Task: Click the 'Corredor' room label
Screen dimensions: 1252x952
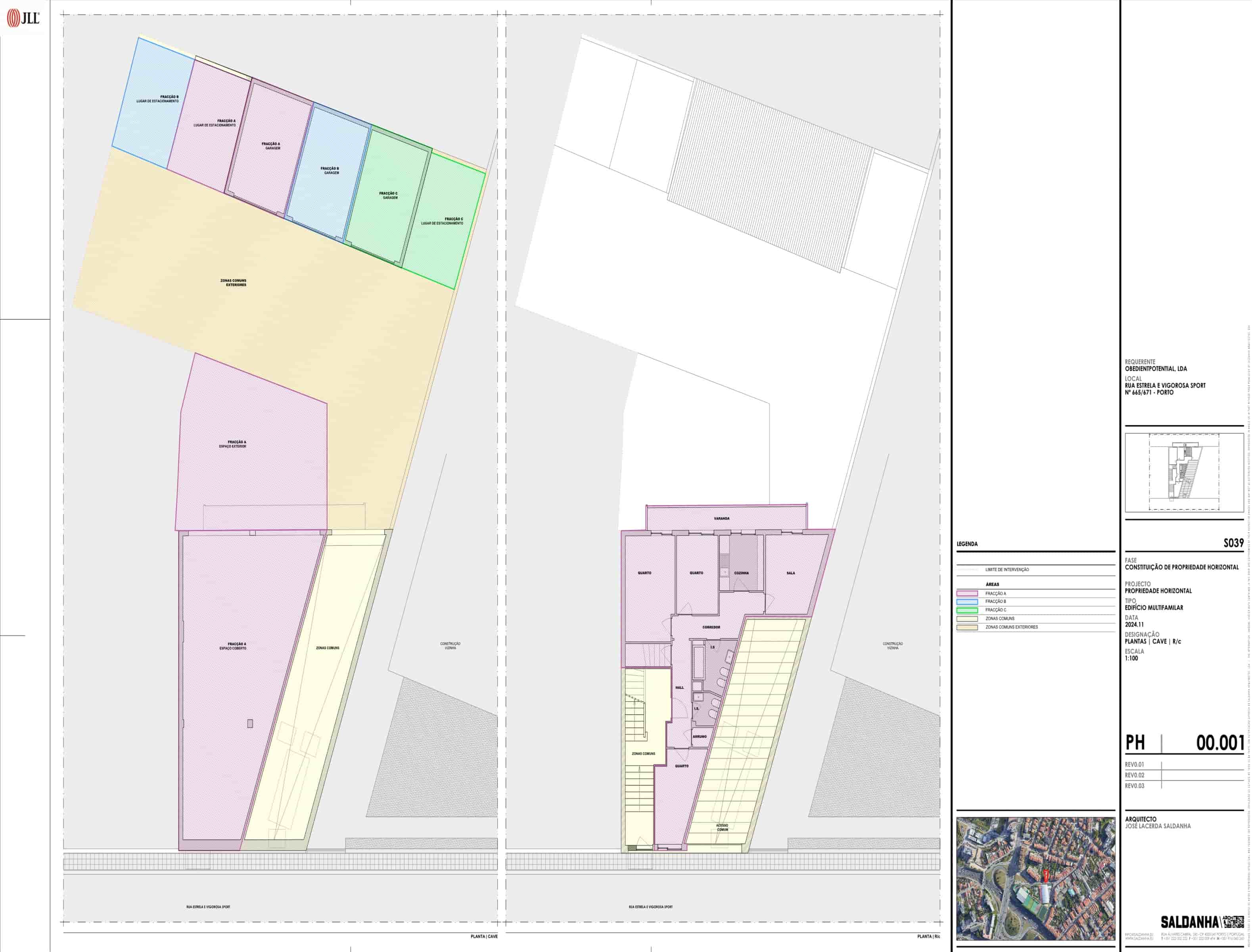Action: (711, 627)
